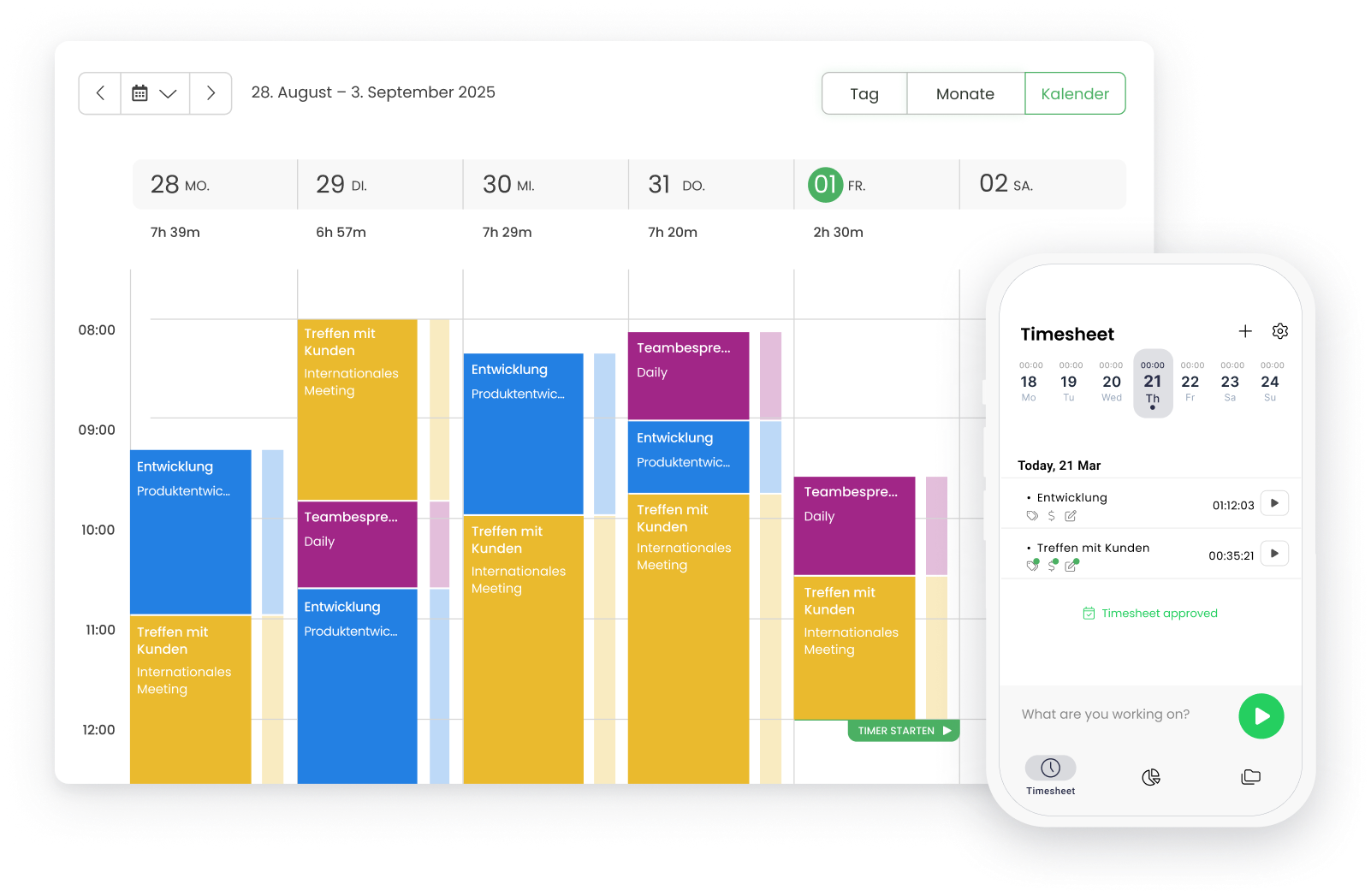Click the plus icon in Timesheet header
Viewport: 1371px width, 896px height.
tap(1245, 331)
